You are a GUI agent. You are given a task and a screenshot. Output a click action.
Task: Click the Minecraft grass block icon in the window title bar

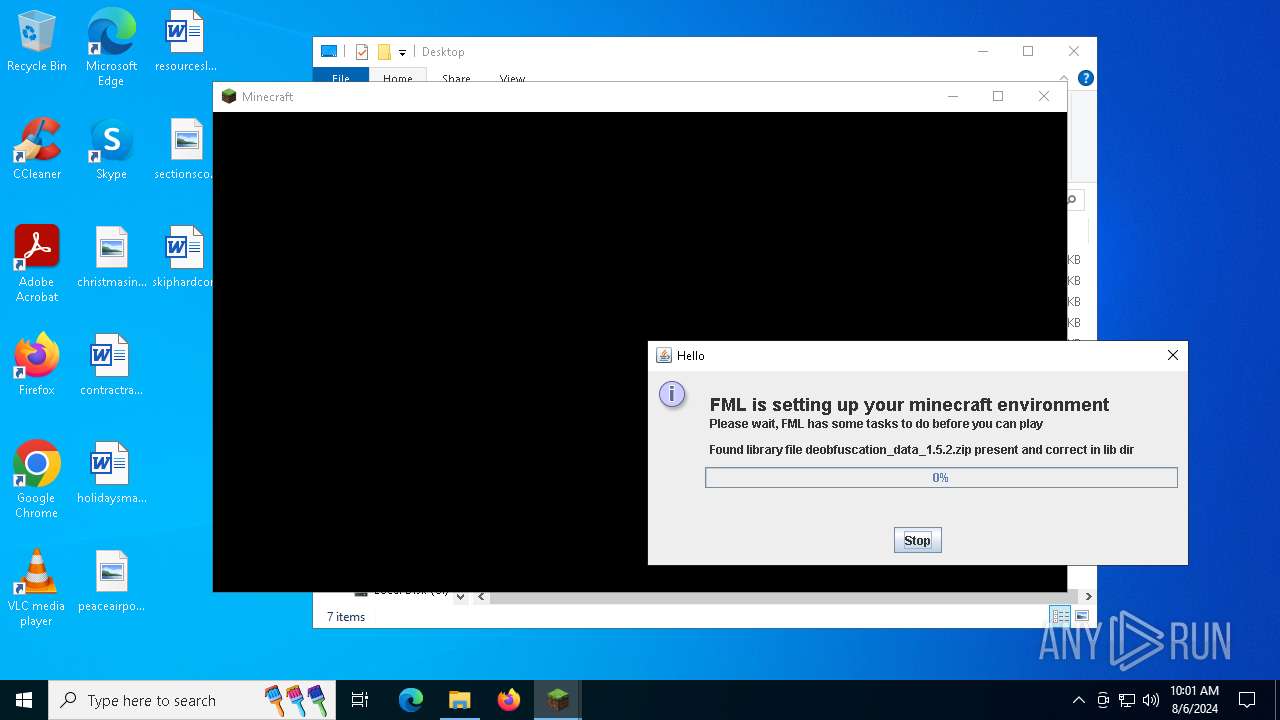click(x=229, y=96)
